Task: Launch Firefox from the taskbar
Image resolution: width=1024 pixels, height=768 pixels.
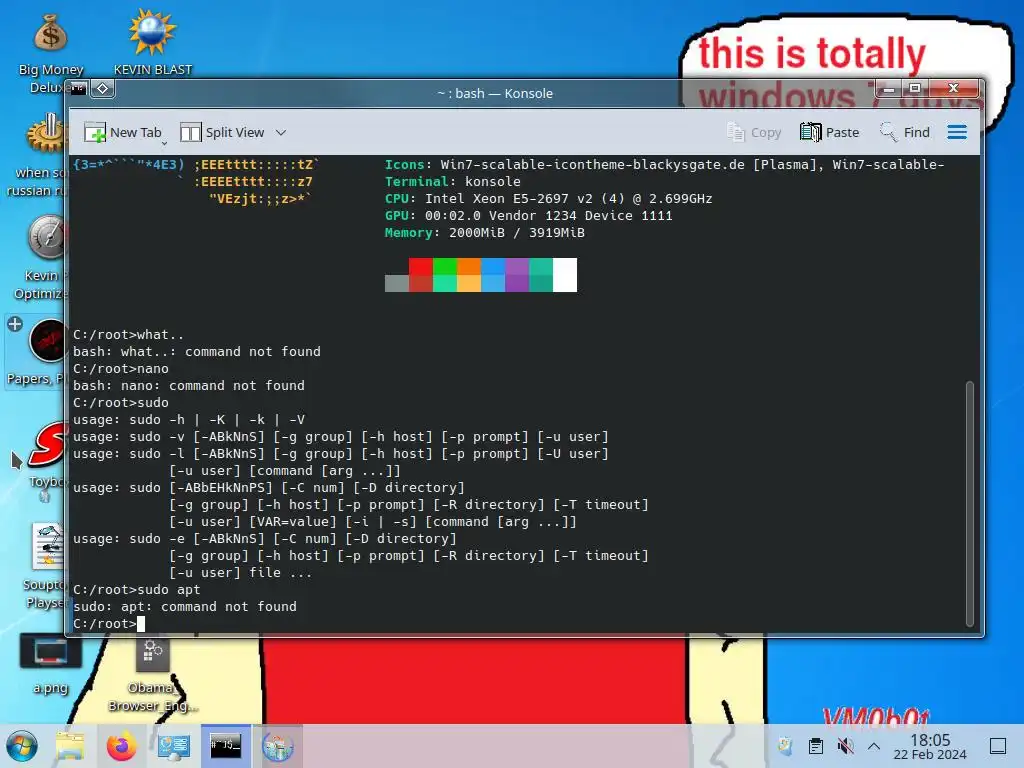Action: [121, 746]
